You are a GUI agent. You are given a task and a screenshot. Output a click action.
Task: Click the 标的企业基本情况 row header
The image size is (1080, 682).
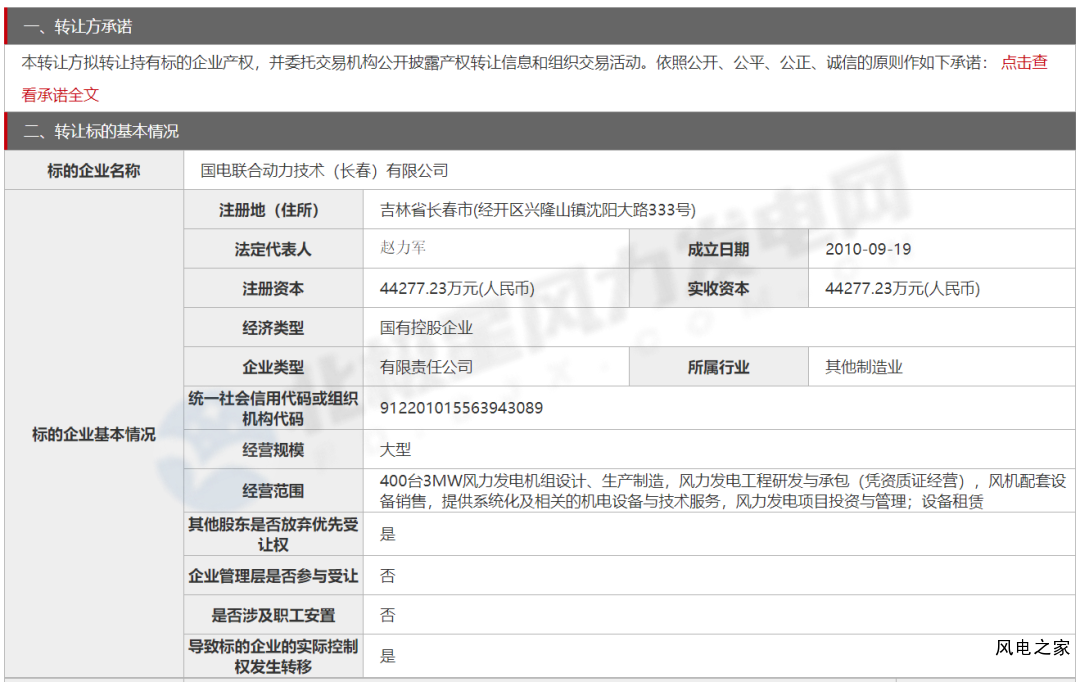point(94,435)
